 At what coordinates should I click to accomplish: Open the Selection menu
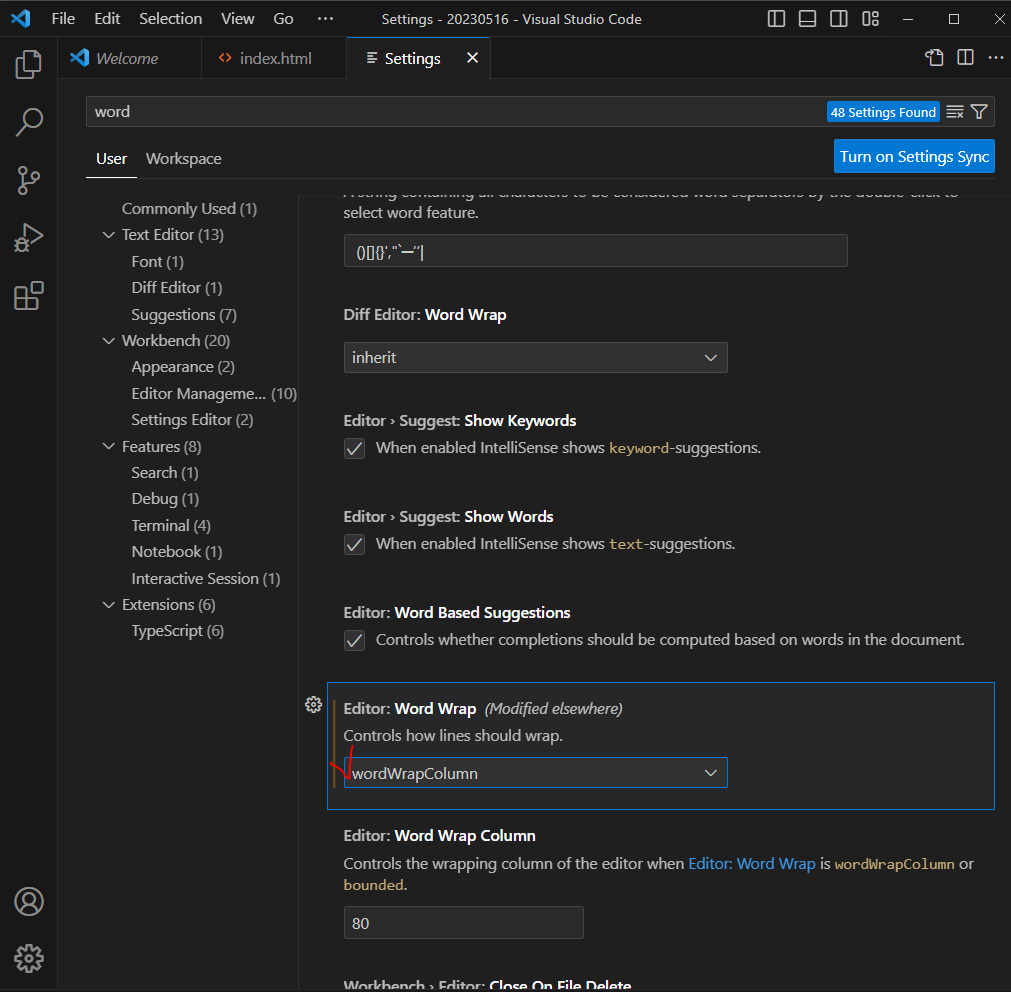(x=171, y=19)
